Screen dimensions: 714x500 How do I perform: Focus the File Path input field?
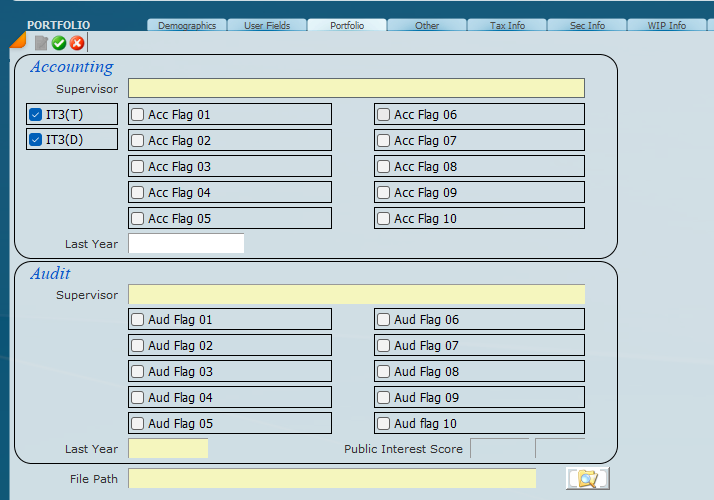pyautogui.click(x=332, y=479)
